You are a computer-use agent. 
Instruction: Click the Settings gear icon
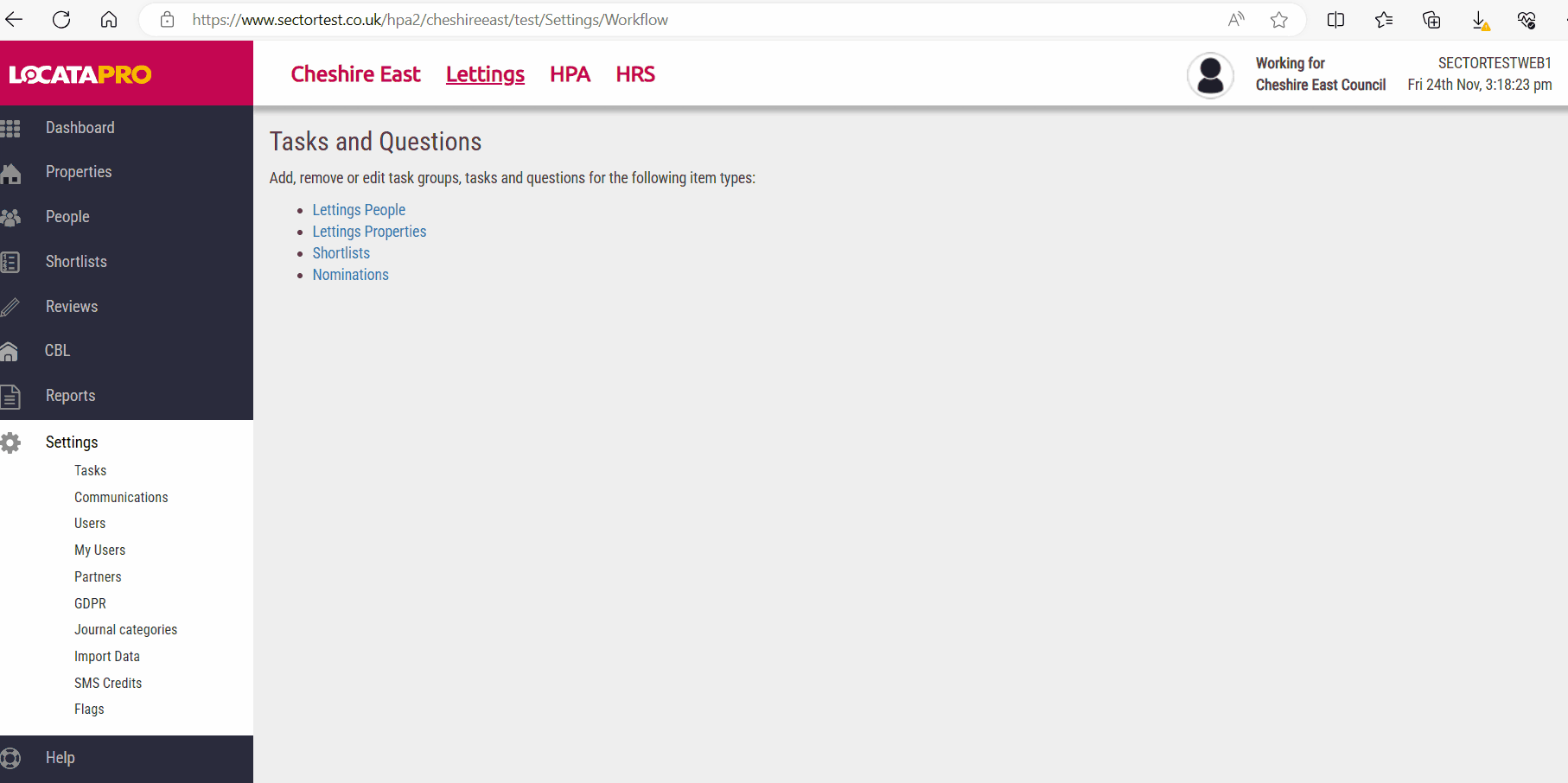pyautogui.click(x=10, y=442)
